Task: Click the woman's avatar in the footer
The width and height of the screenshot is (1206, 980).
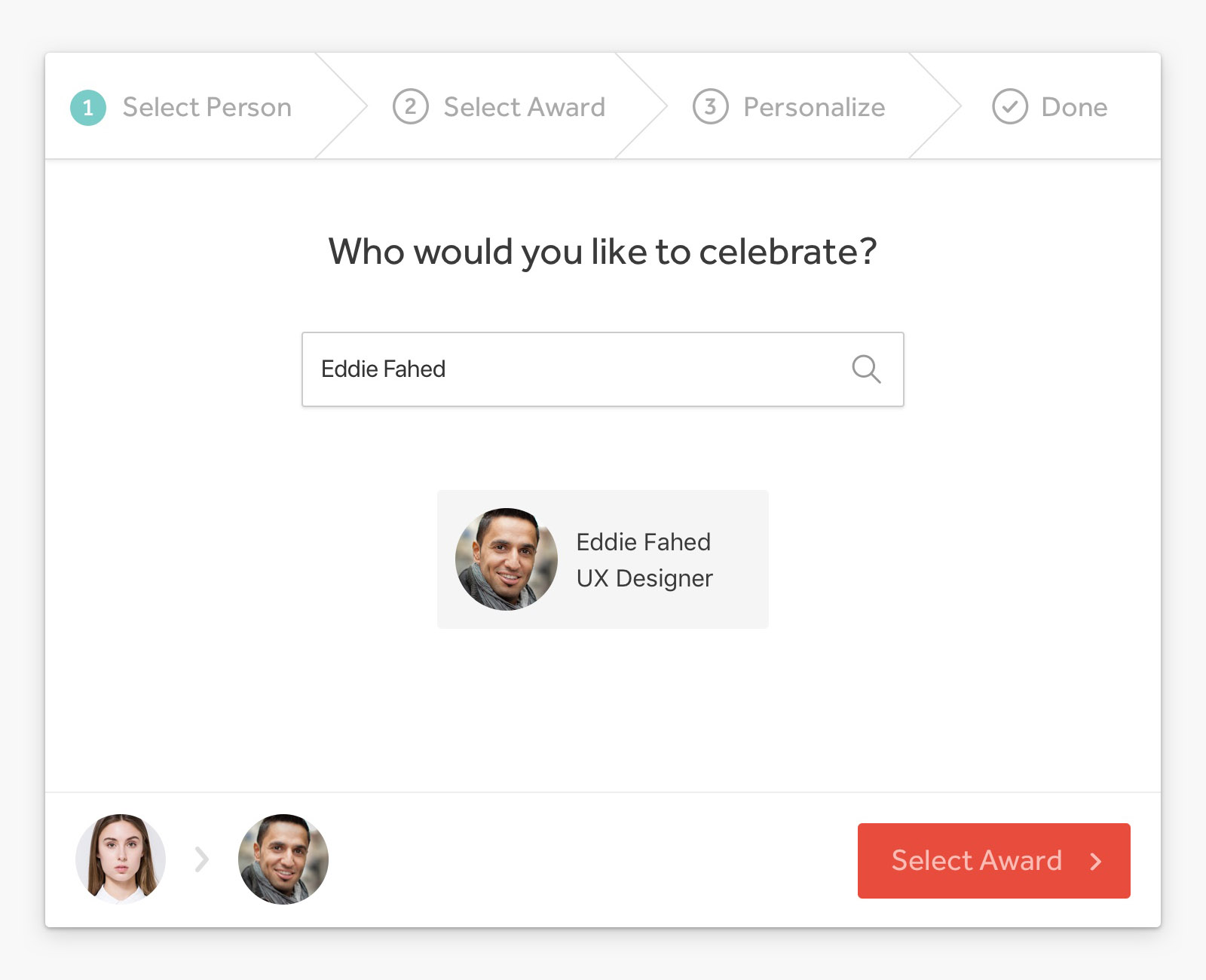Action: [121, 859]
